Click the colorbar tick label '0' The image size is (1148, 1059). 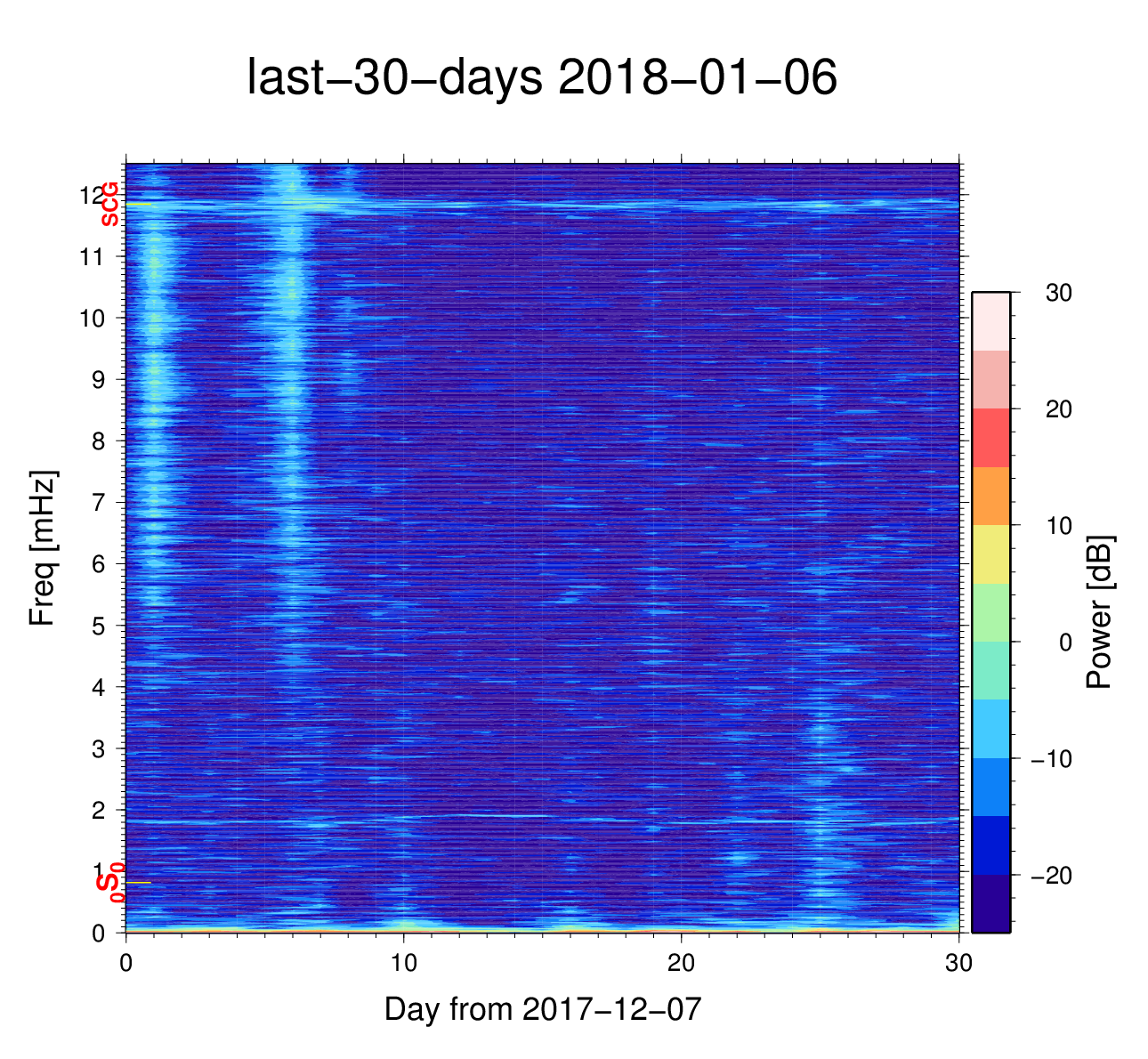pyautogui.click(x=1065, y=643)
